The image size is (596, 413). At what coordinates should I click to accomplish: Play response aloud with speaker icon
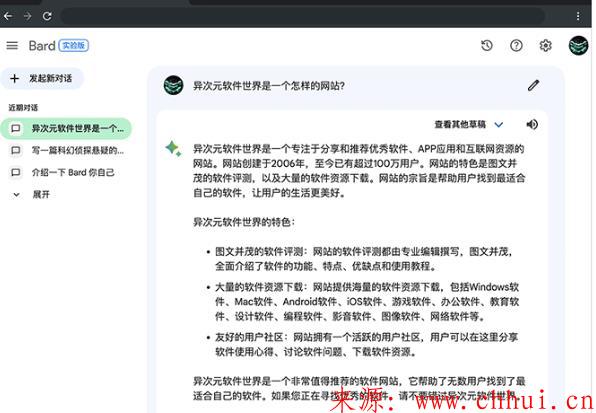pyautogui.click(x=532, y=124)
